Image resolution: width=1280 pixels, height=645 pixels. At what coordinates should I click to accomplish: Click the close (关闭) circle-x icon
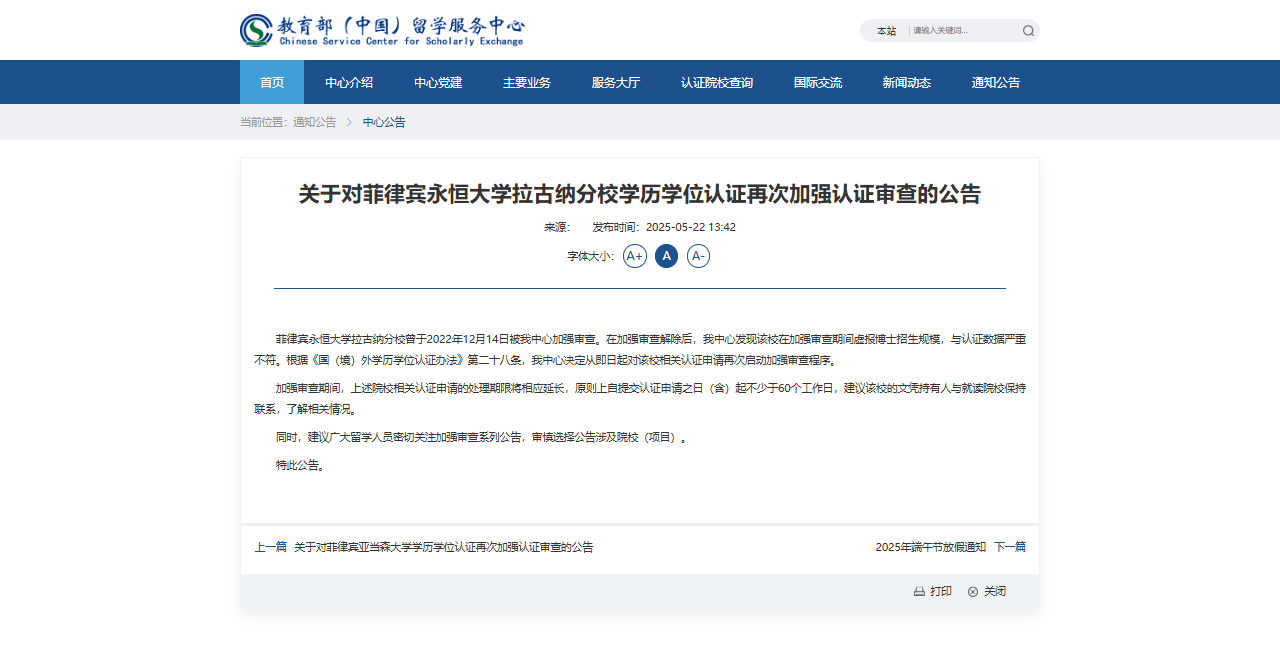coord(973,592)
